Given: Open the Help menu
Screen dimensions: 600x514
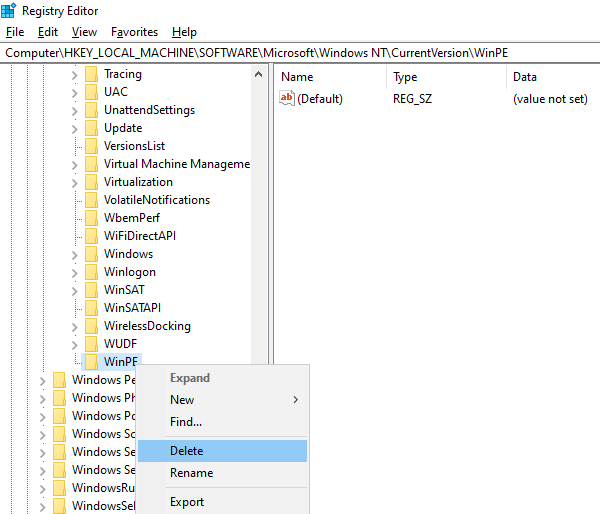Looking at the screenshot, I should [184, 32].
